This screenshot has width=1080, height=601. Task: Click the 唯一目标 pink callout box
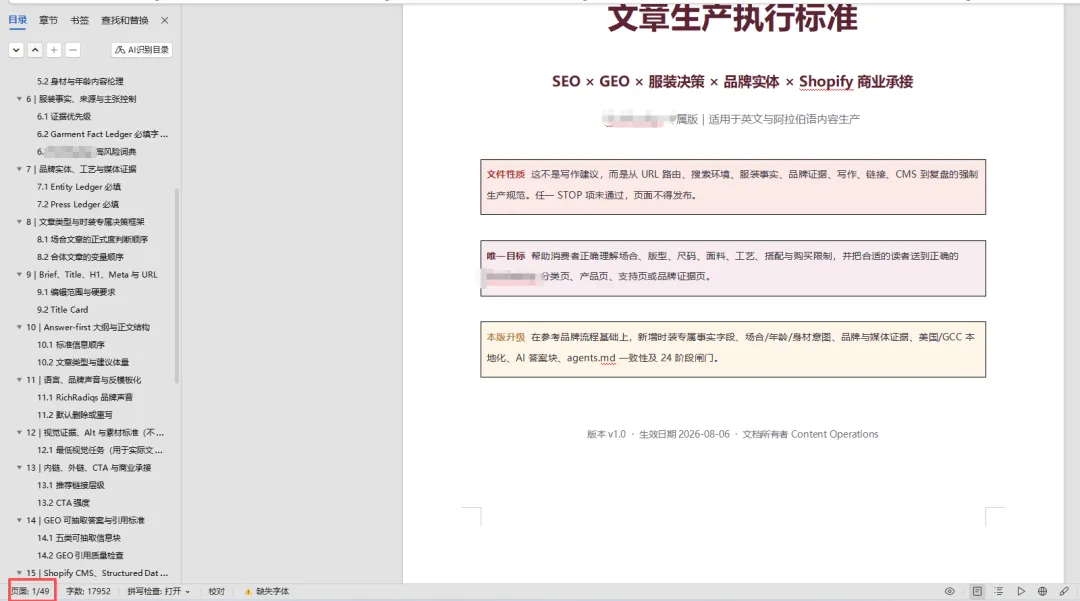click(733, 268)
